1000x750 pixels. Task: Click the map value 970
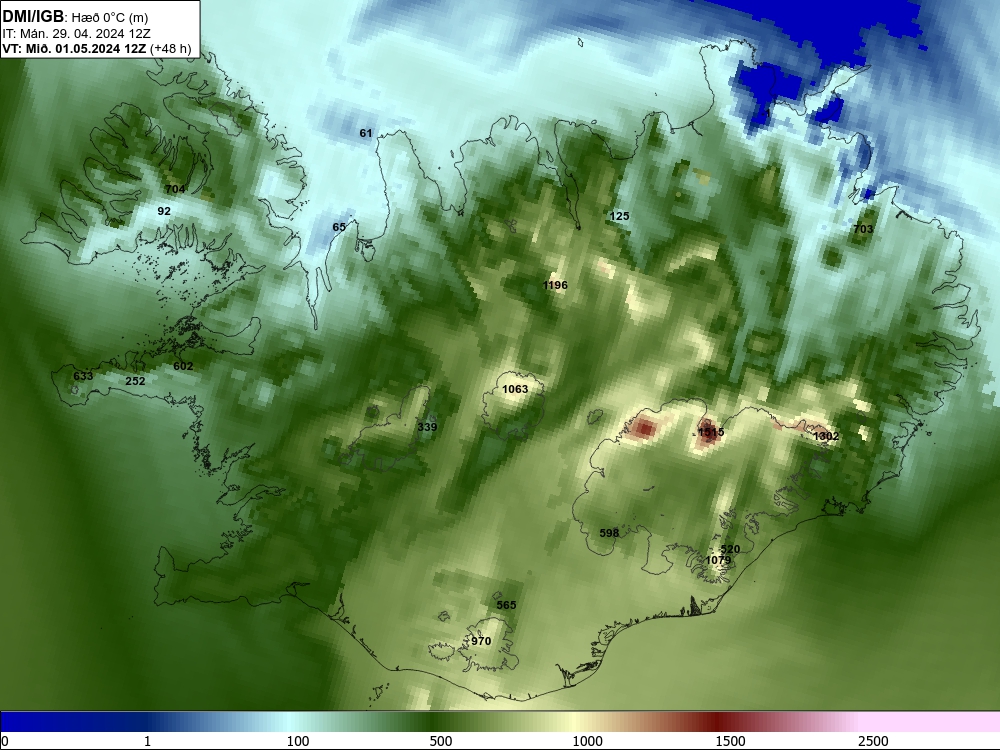tap(482, 642)
